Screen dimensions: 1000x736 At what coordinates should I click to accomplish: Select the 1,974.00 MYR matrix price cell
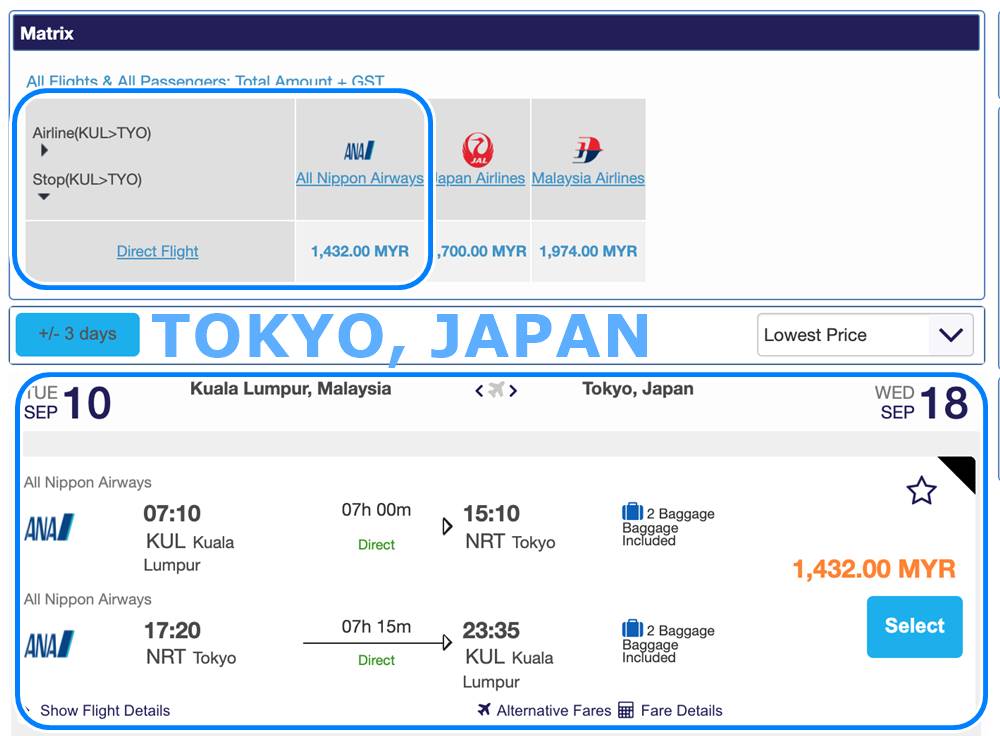pyautogui.click(x=588, y=251)
